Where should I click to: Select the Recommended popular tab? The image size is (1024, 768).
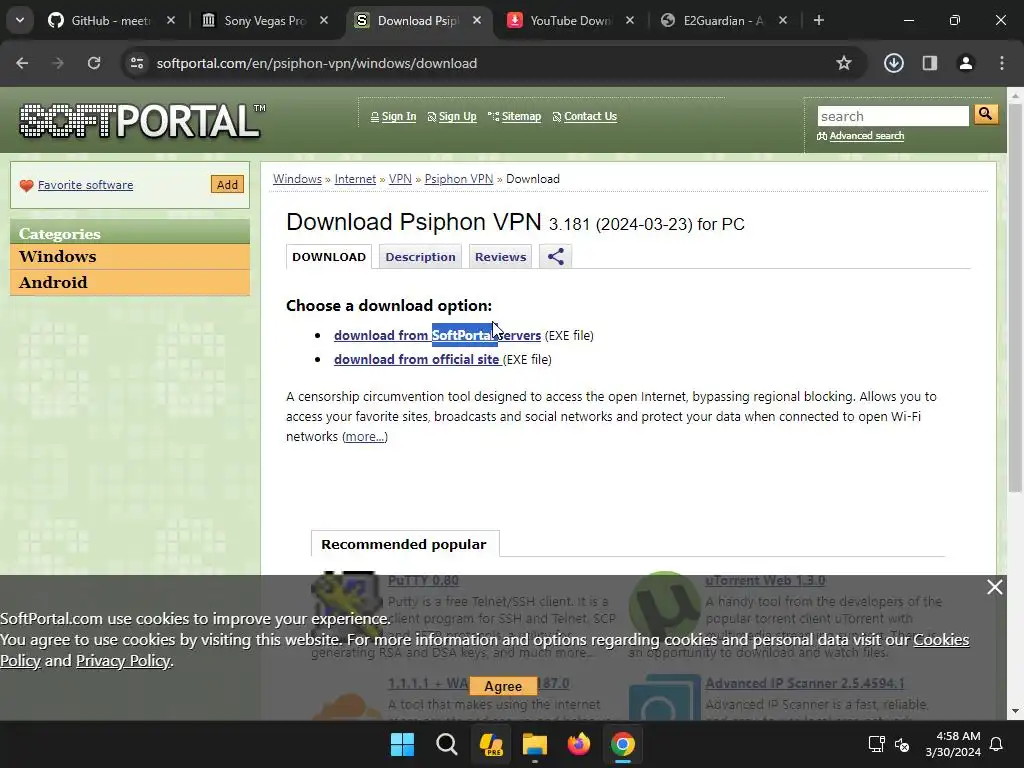[x=405, y=544]
